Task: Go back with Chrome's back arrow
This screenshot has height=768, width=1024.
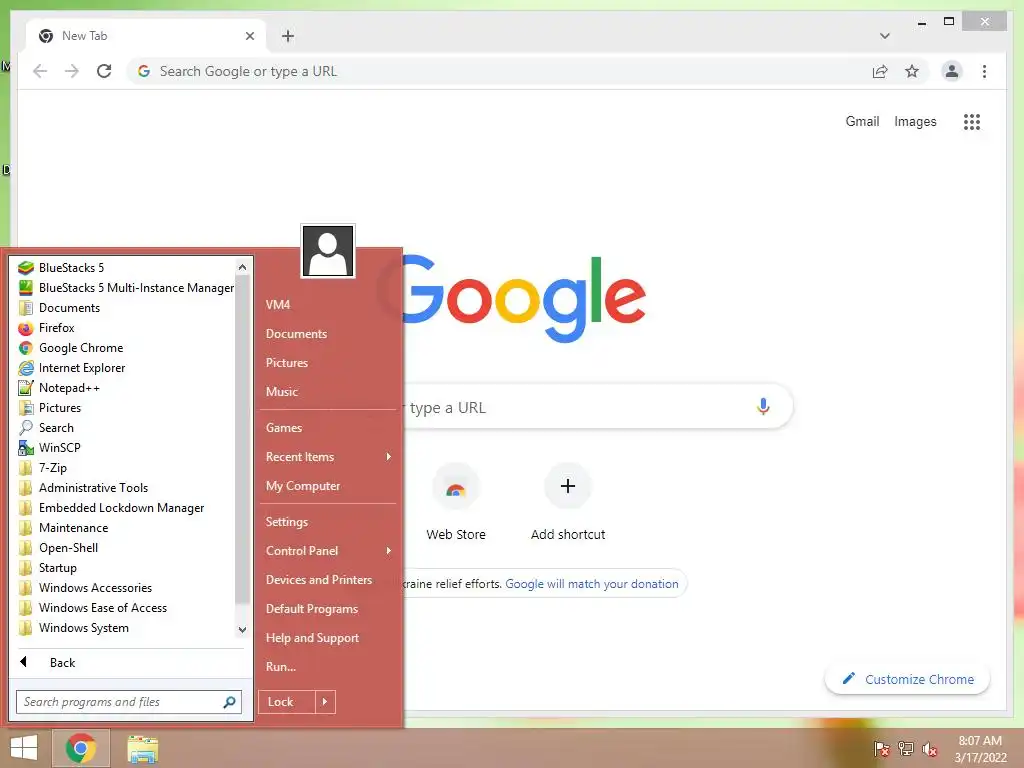Action: click(40, 71)
